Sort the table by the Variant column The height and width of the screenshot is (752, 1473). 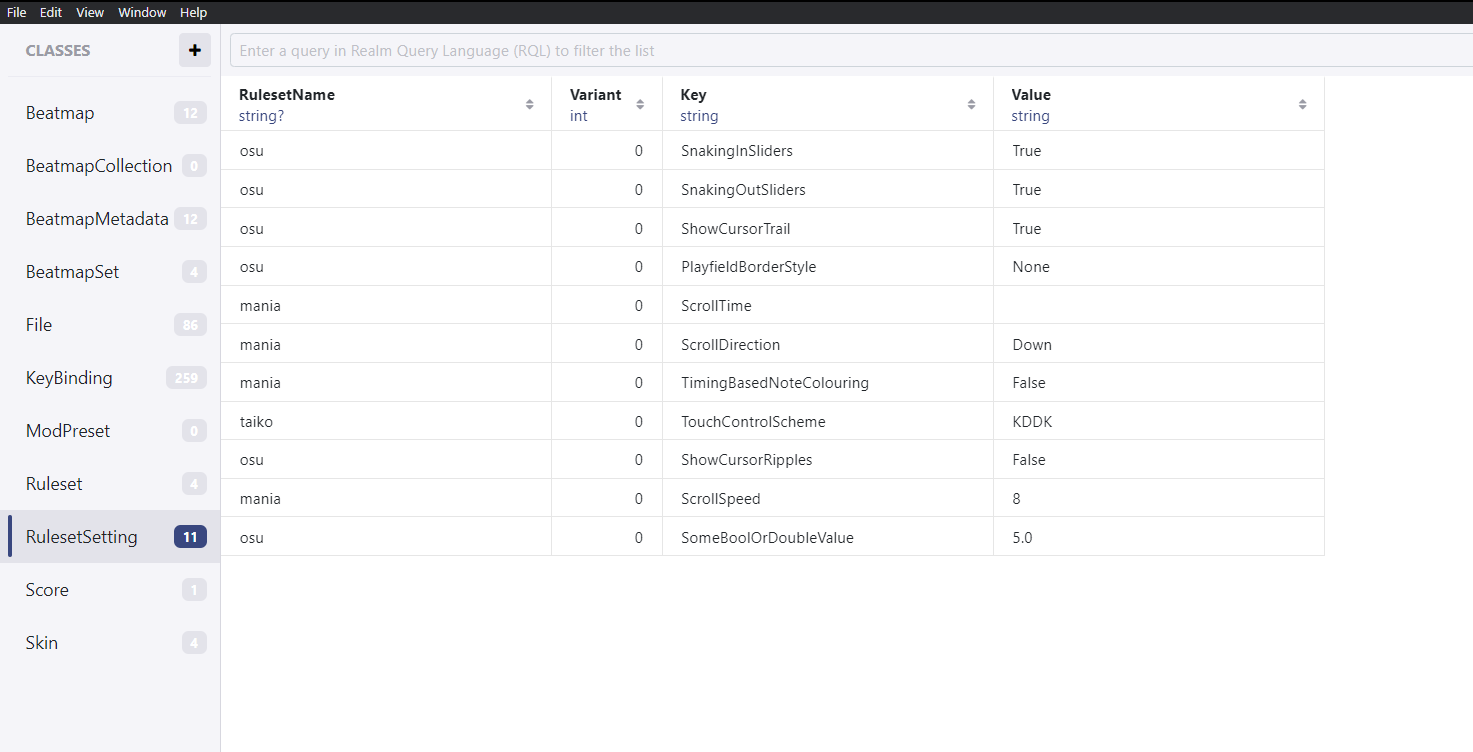641,103
